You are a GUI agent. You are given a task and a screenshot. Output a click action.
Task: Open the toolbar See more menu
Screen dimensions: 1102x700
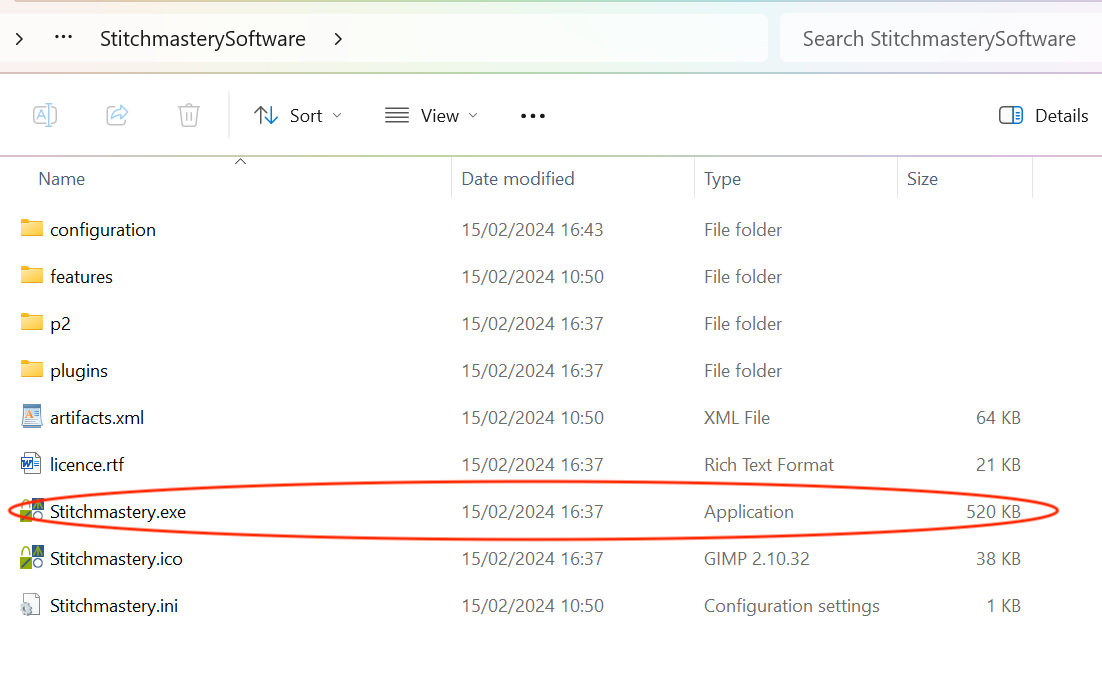(x=533, y=116)
